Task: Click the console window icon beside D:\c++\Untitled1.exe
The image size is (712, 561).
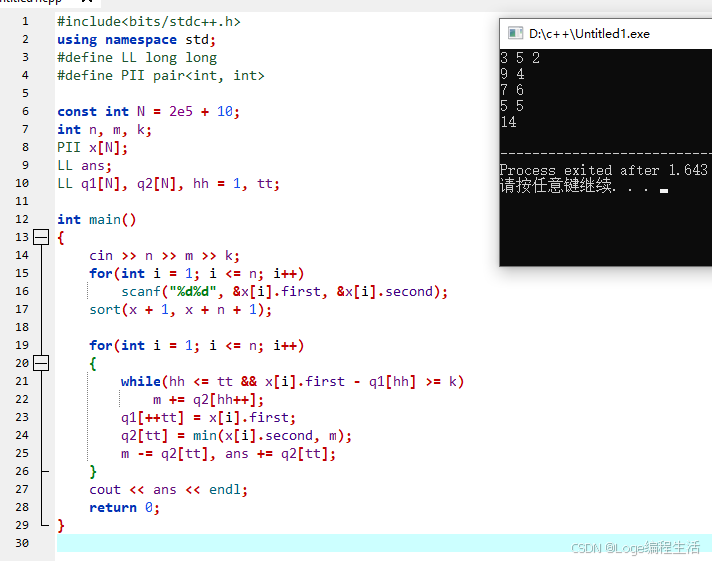Action: click(515, 33)
